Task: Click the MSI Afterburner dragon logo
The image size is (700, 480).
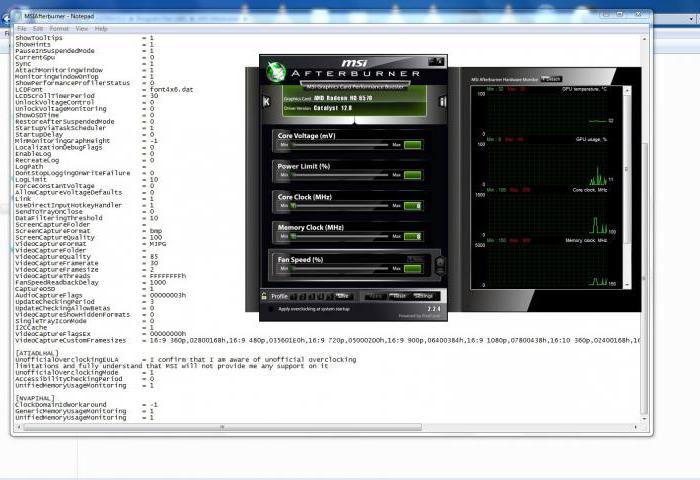Action: point(276,73)
